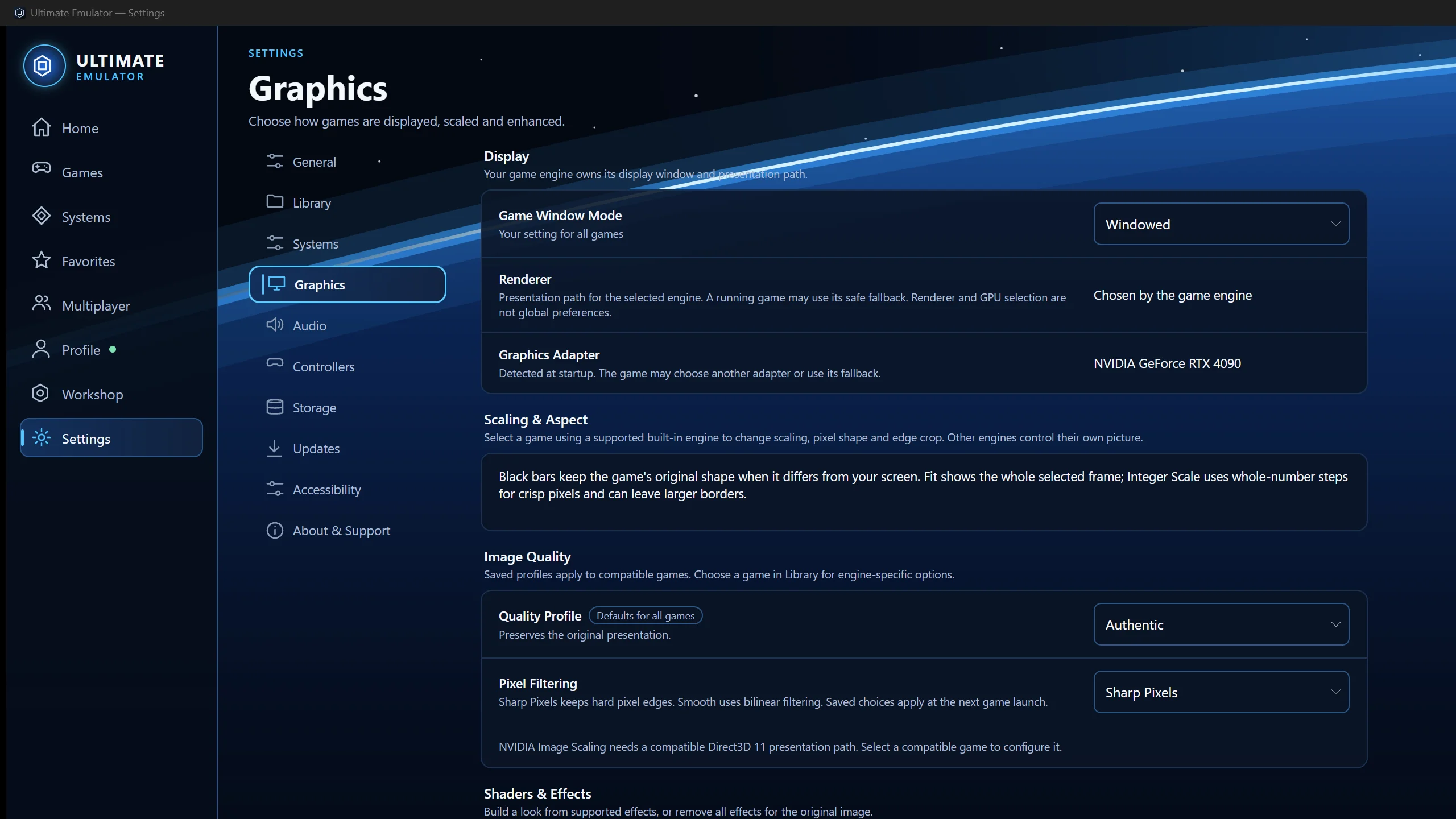Click the General sliders icon in the settings list
Screen dimensions: 1456x819
pos(275,162)
